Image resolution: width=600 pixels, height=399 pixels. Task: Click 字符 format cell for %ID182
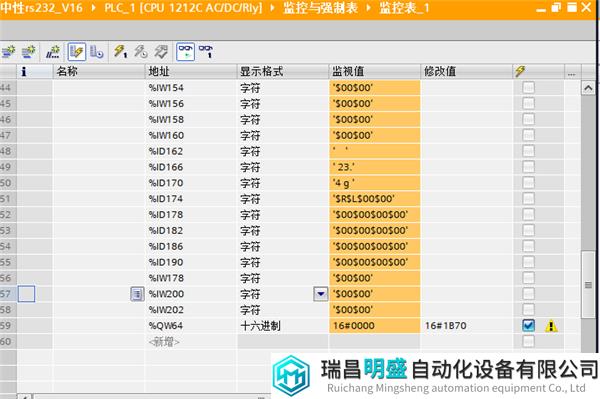(x=283, y=230)
